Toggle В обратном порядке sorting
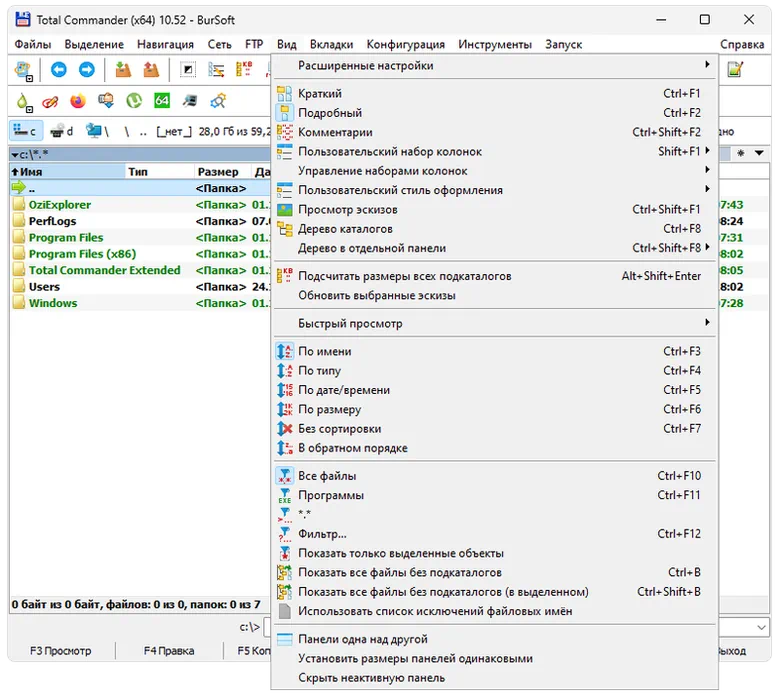 494,448
